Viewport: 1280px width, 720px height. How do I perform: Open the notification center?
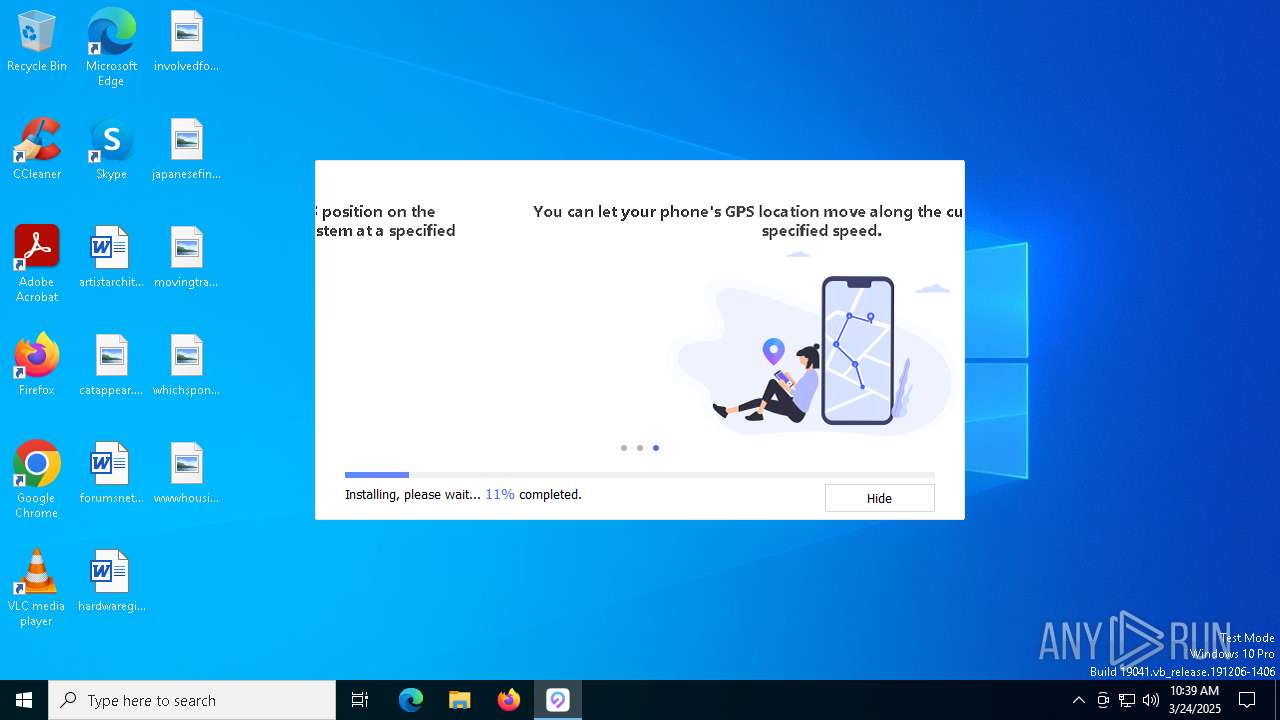[x=1247, y=700]
